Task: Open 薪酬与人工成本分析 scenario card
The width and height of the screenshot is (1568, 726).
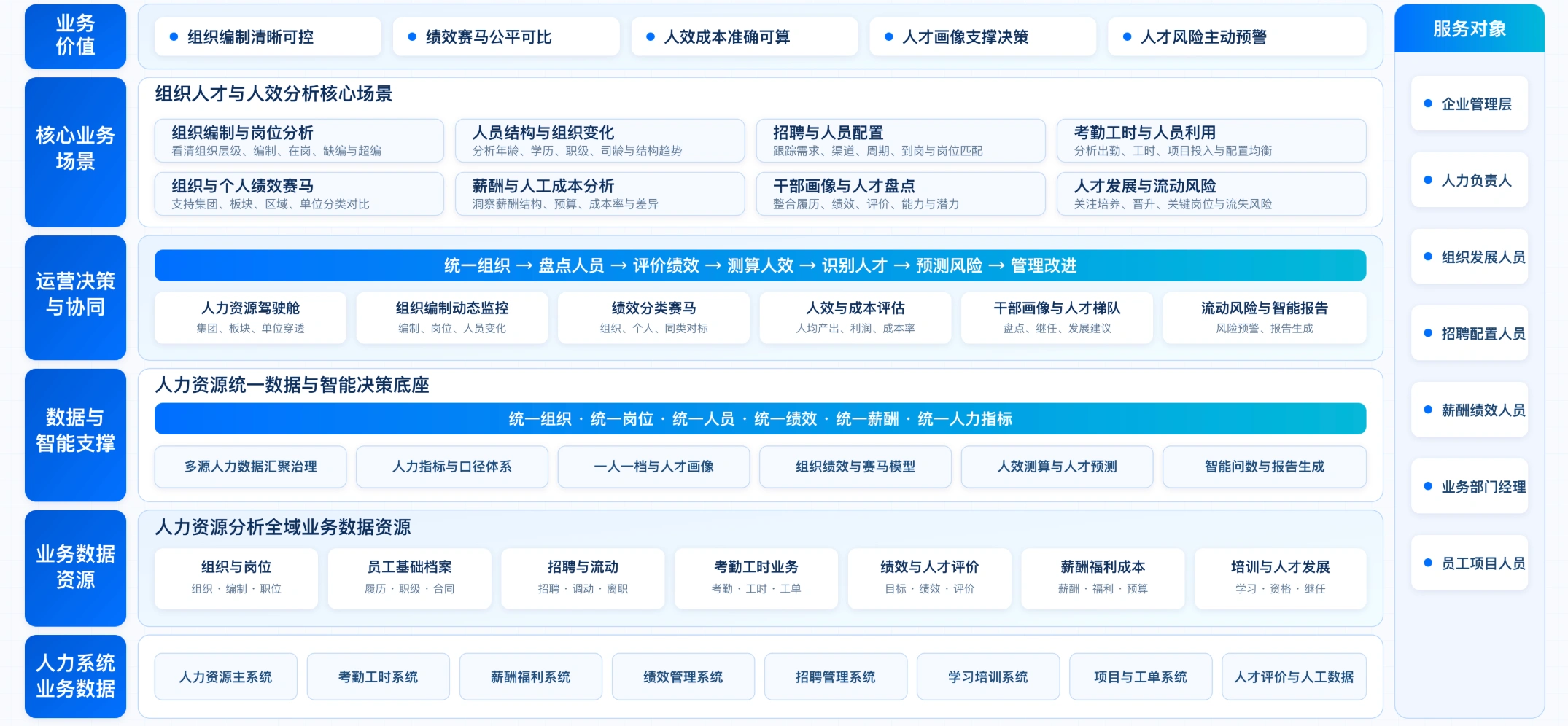Action: (599, 194)
